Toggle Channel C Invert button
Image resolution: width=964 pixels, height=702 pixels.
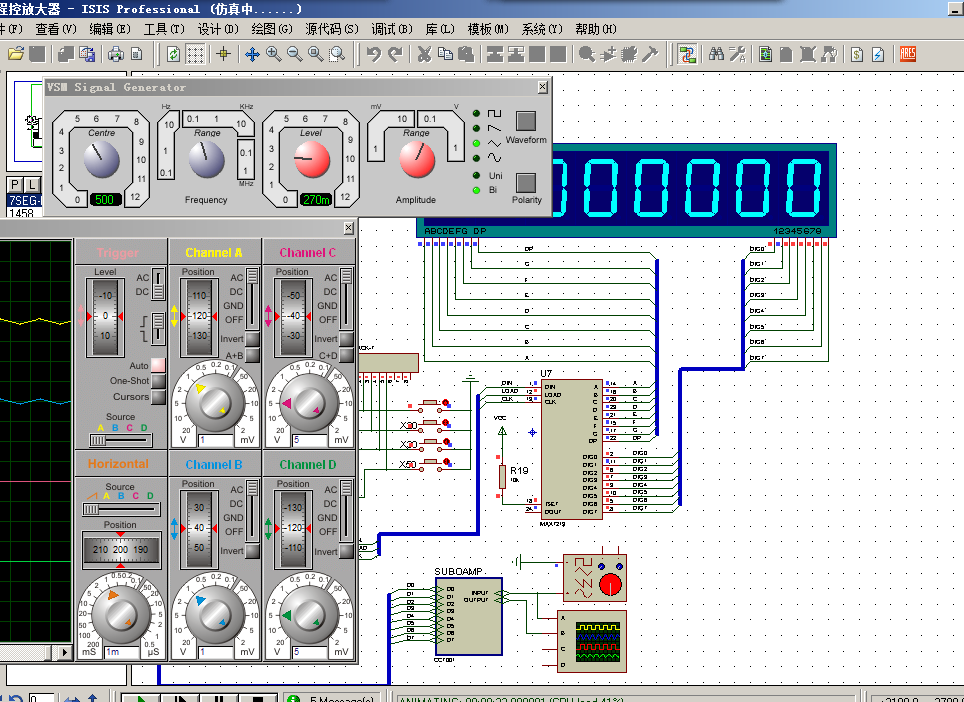pos(346,339)
